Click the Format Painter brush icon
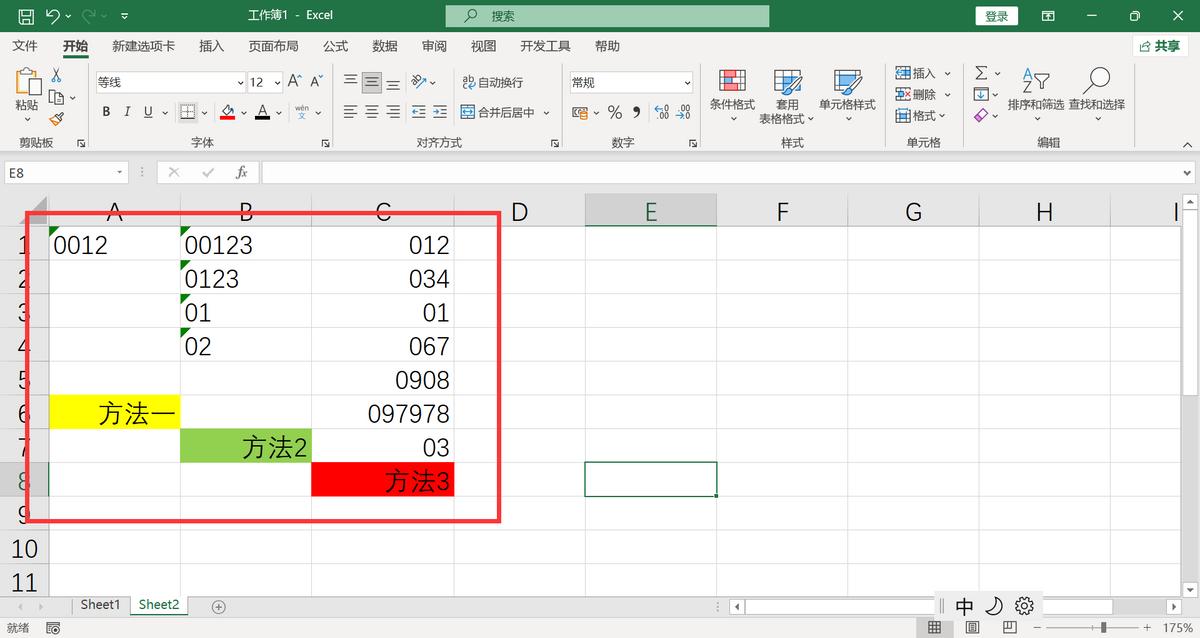The image size is (1200, 638). point(56,118)
